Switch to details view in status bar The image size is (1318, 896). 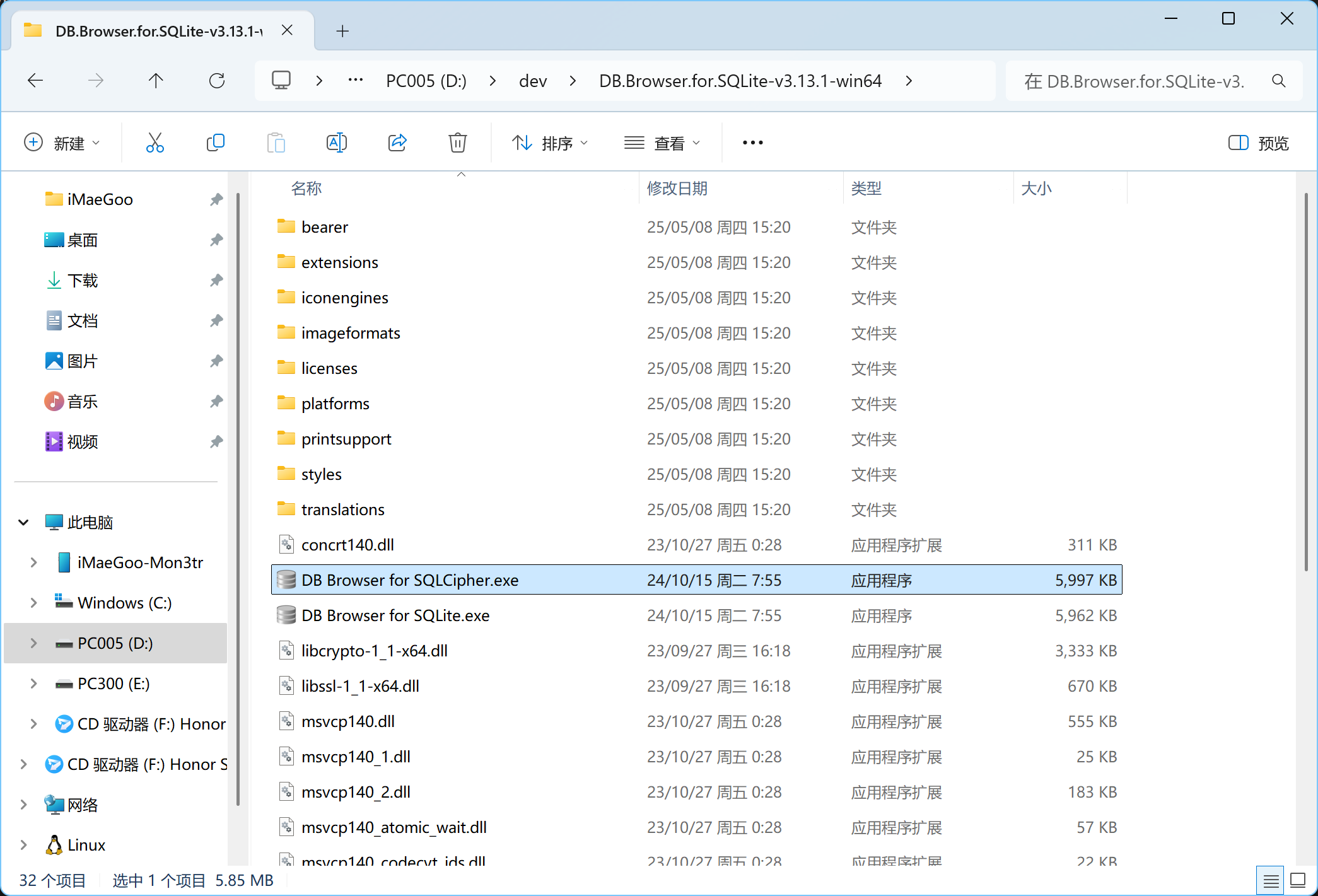point(1271,880)
